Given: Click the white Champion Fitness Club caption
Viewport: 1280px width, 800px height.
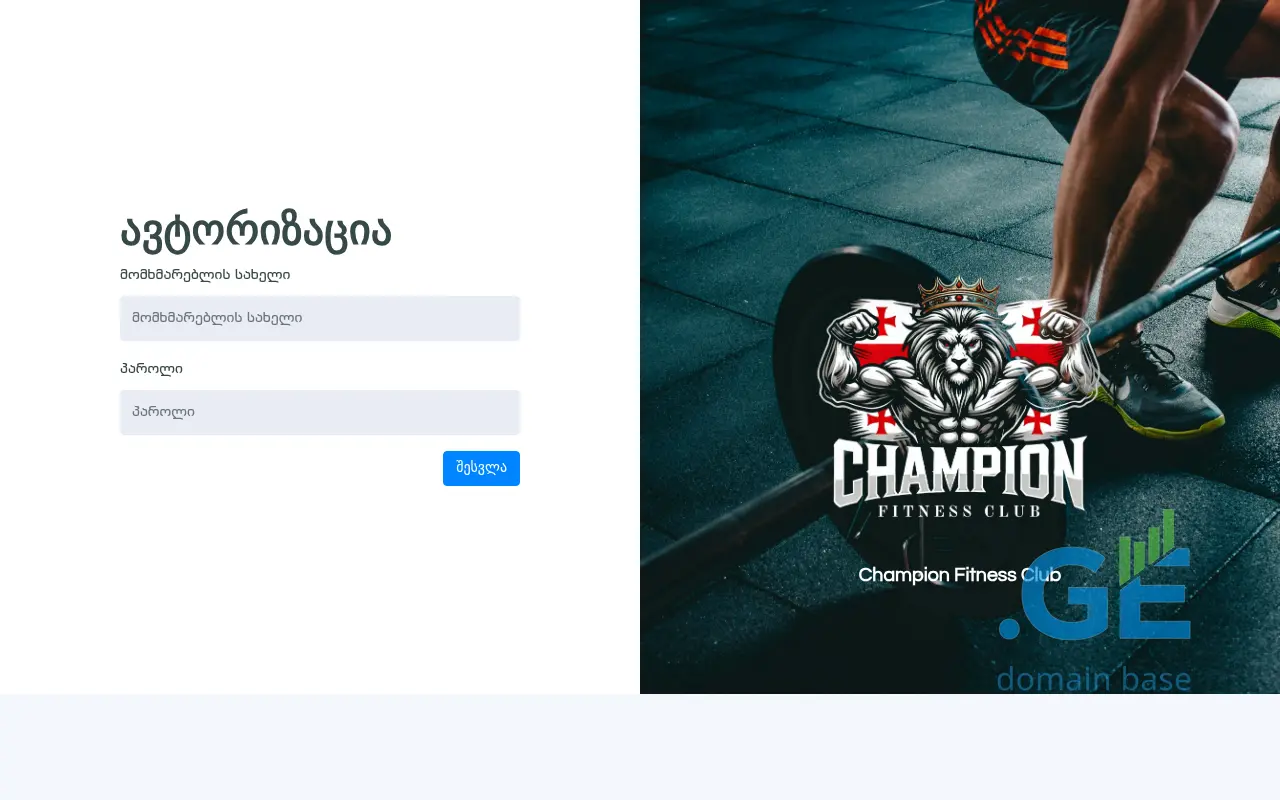Looking at the screenshot, I should (959, 575).
